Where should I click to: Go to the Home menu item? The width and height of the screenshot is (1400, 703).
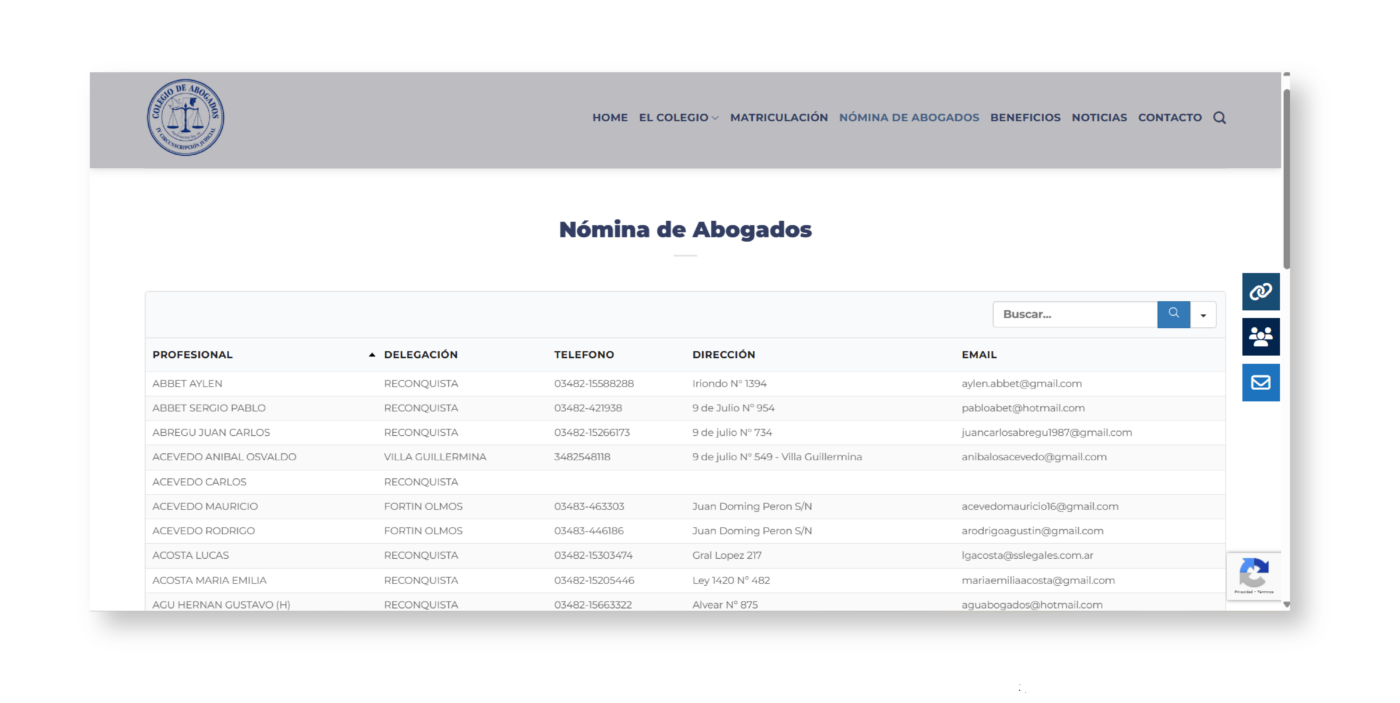click(609, 118)
